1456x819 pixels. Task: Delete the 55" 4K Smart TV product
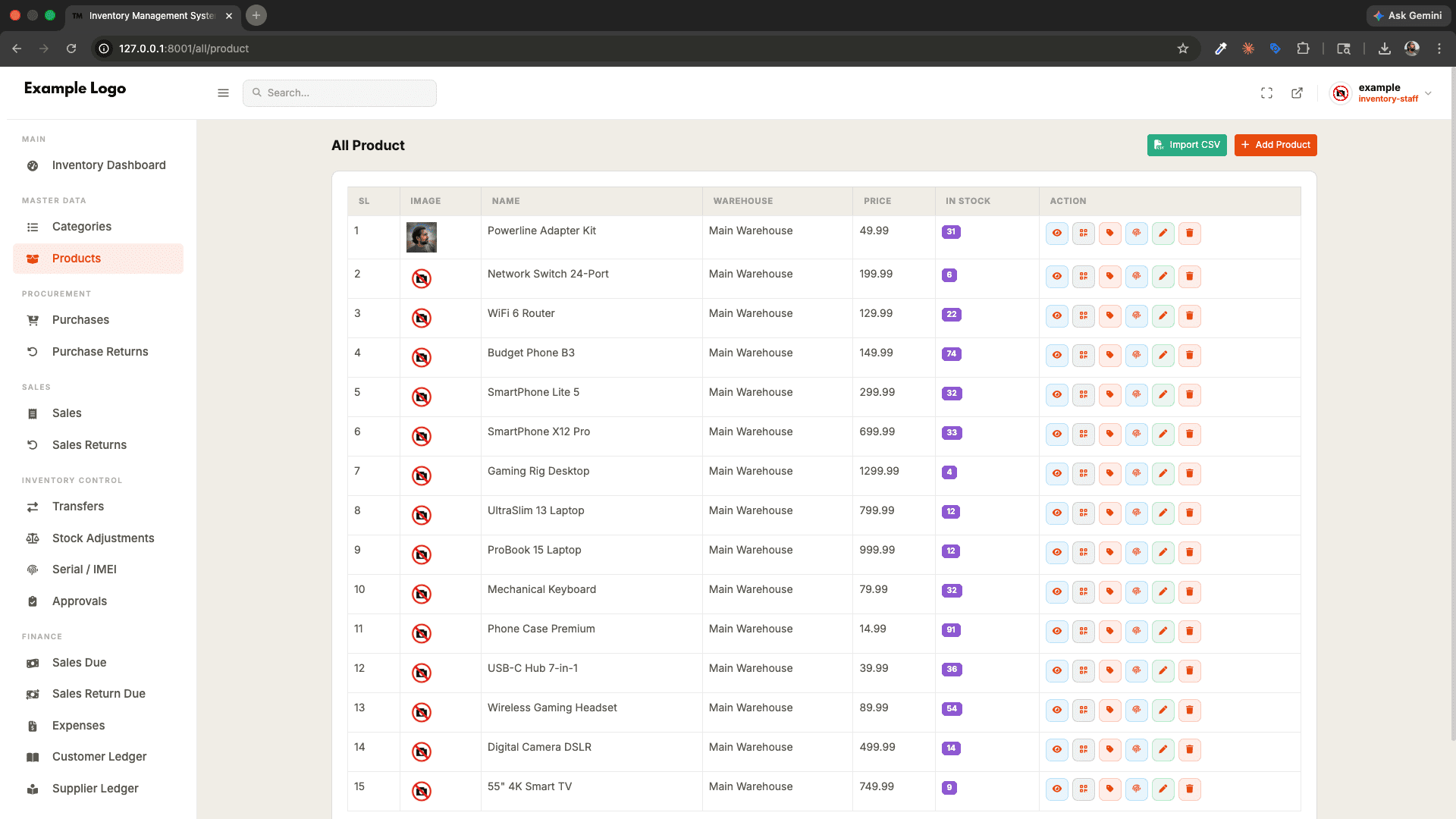coord(1189,789)
